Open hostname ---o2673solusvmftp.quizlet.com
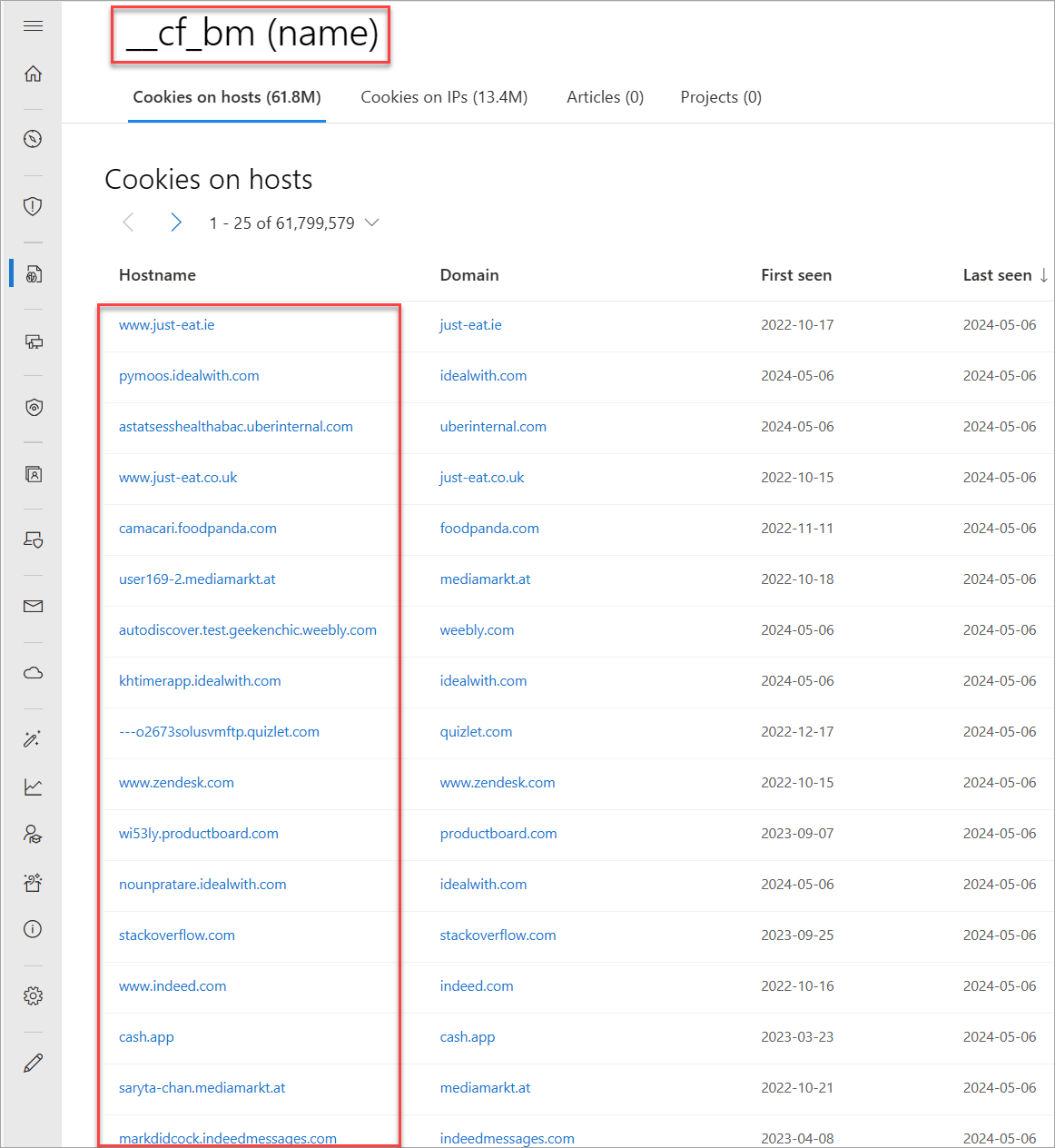The image size is (1055, 1148). tap(219, 732)
